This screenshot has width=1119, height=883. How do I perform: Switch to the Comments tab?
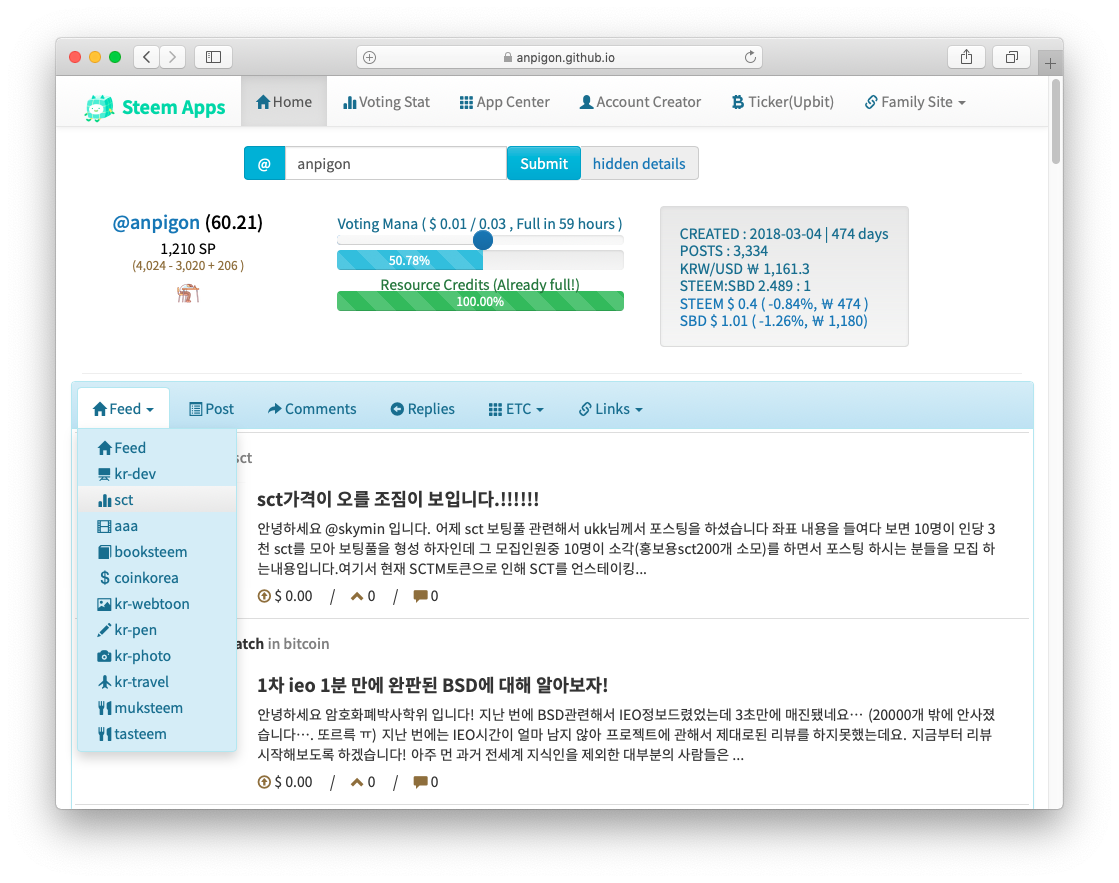[312, 409]
